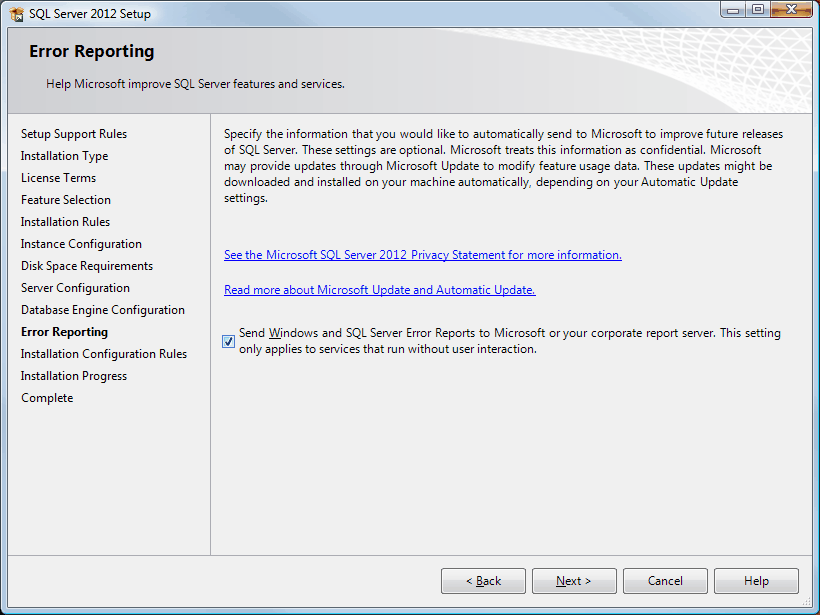Select the Installation Configuration Rules step

click(104, 354)
